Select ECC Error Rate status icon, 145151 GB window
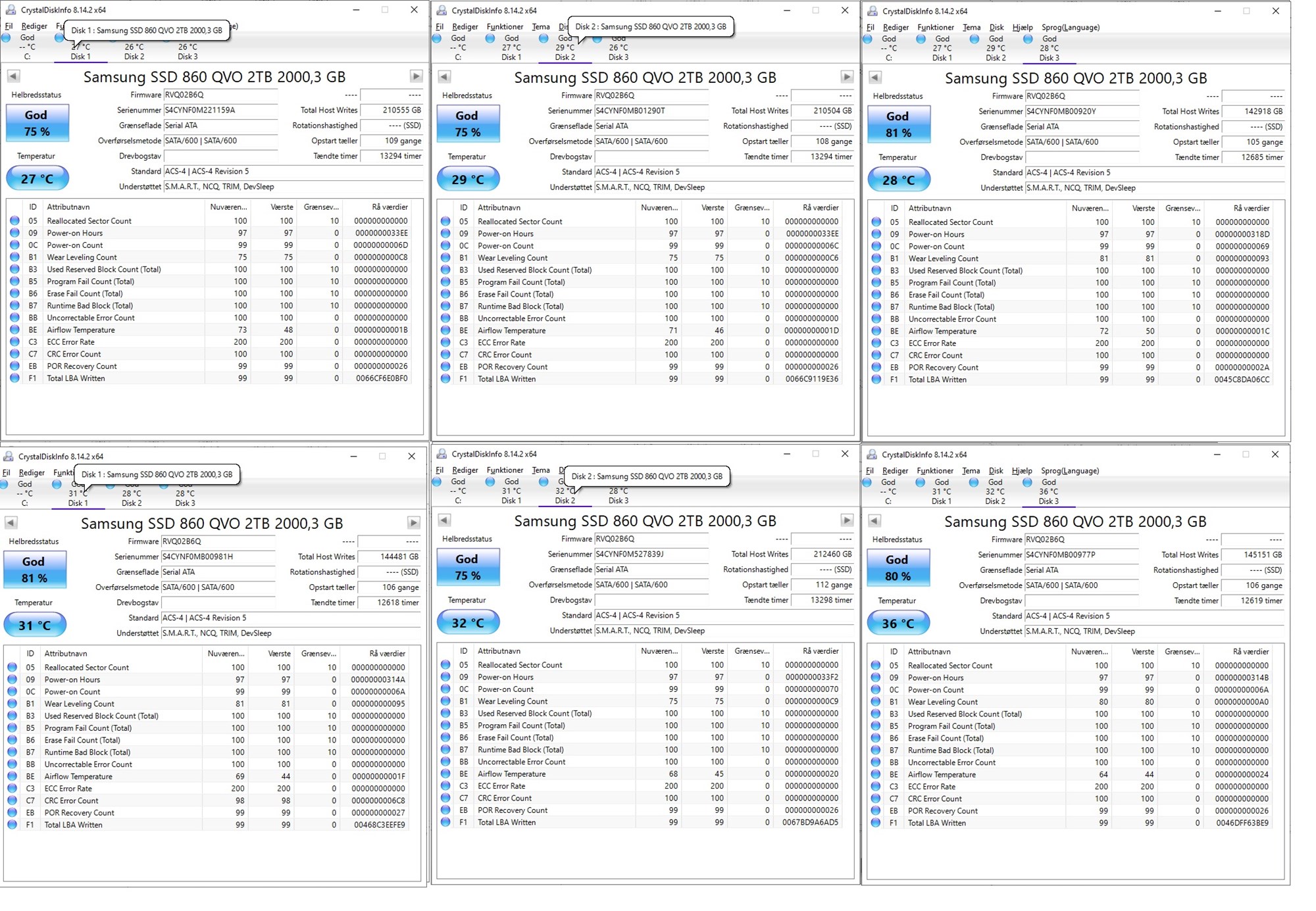Screen dimensions: 1316x911 (876, 787)
